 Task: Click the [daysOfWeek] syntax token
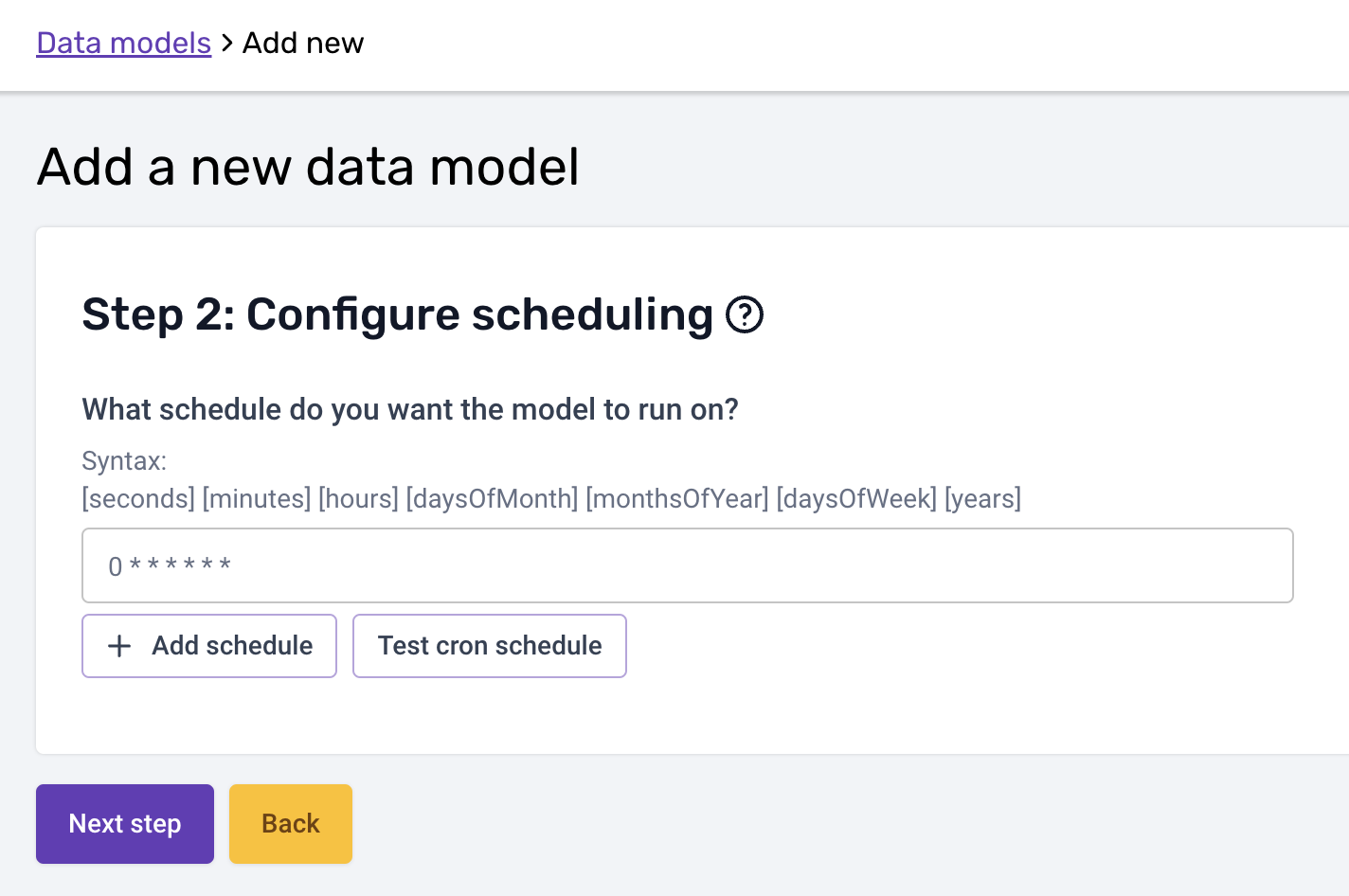click(x=856, y=498)
